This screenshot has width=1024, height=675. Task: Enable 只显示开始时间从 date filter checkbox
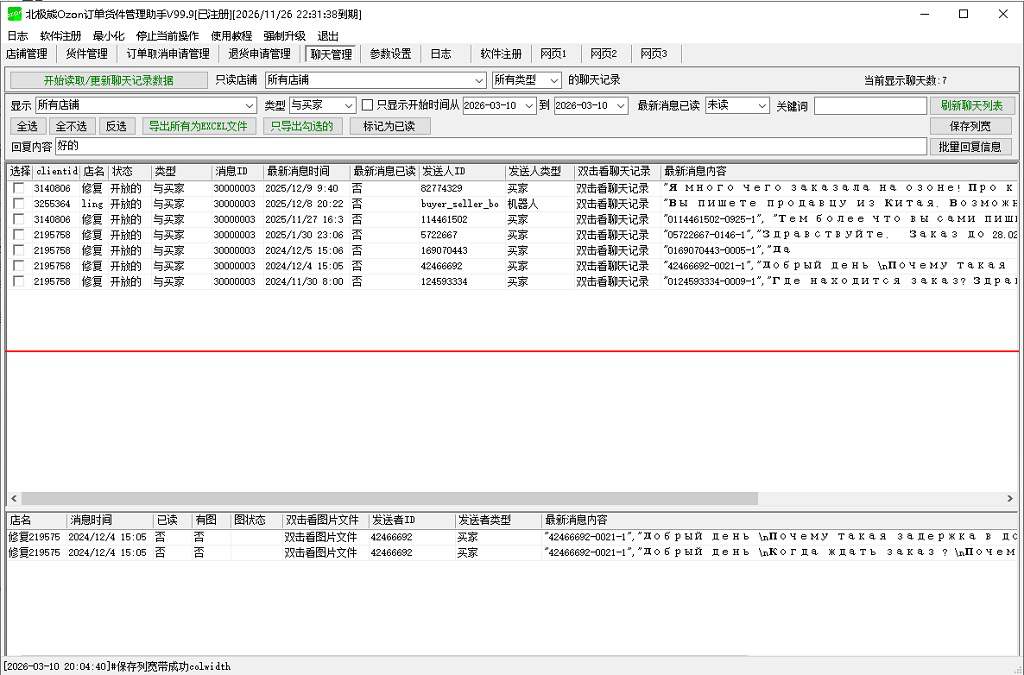(367, 105)
